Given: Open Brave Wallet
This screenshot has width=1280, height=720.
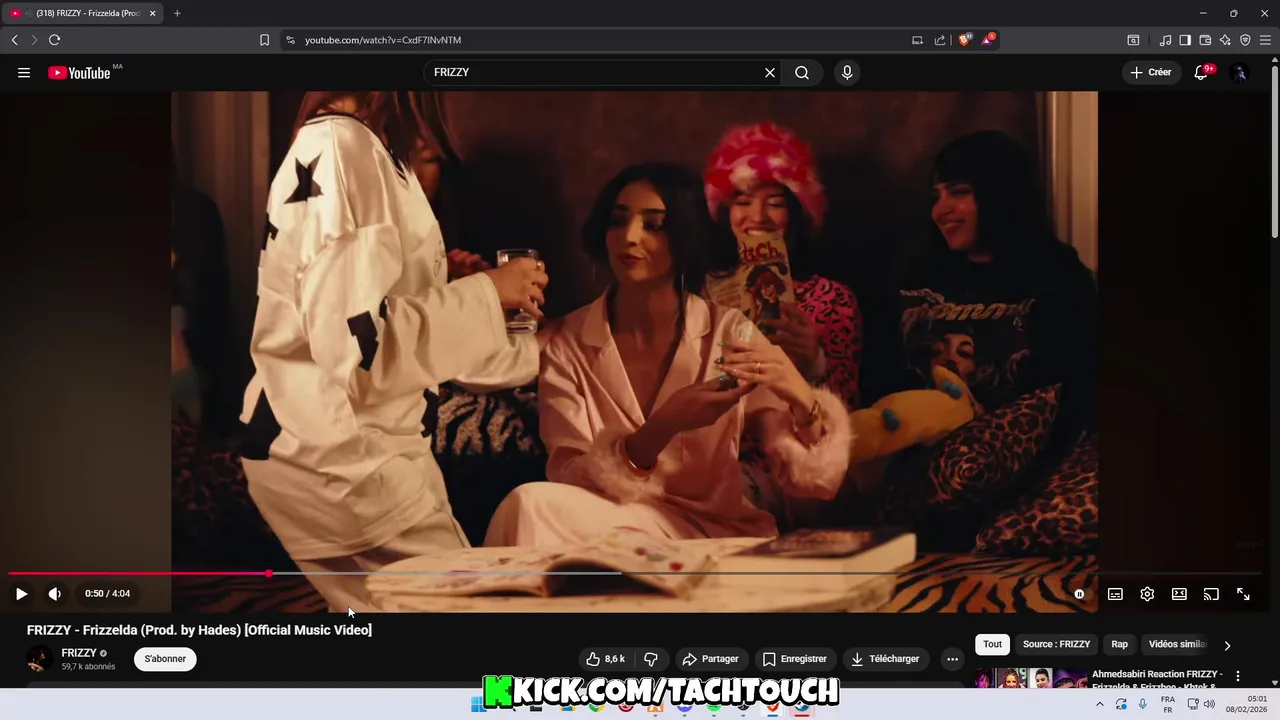Looking at the screenshot, I should pyautogui.click(x=1205, y=40).
